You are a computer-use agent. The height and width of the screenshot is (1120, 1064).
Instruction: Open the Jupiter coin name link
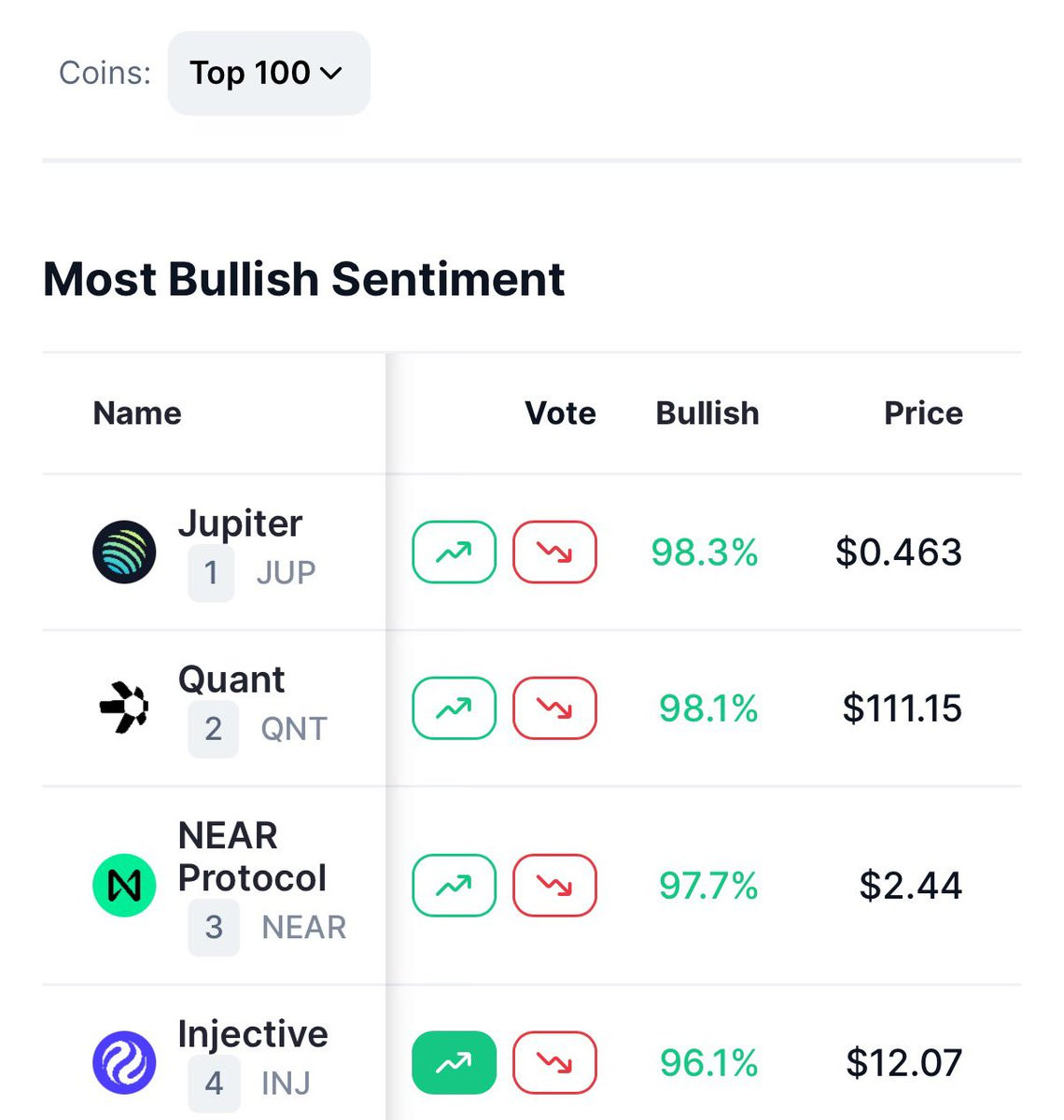[240, 524]
